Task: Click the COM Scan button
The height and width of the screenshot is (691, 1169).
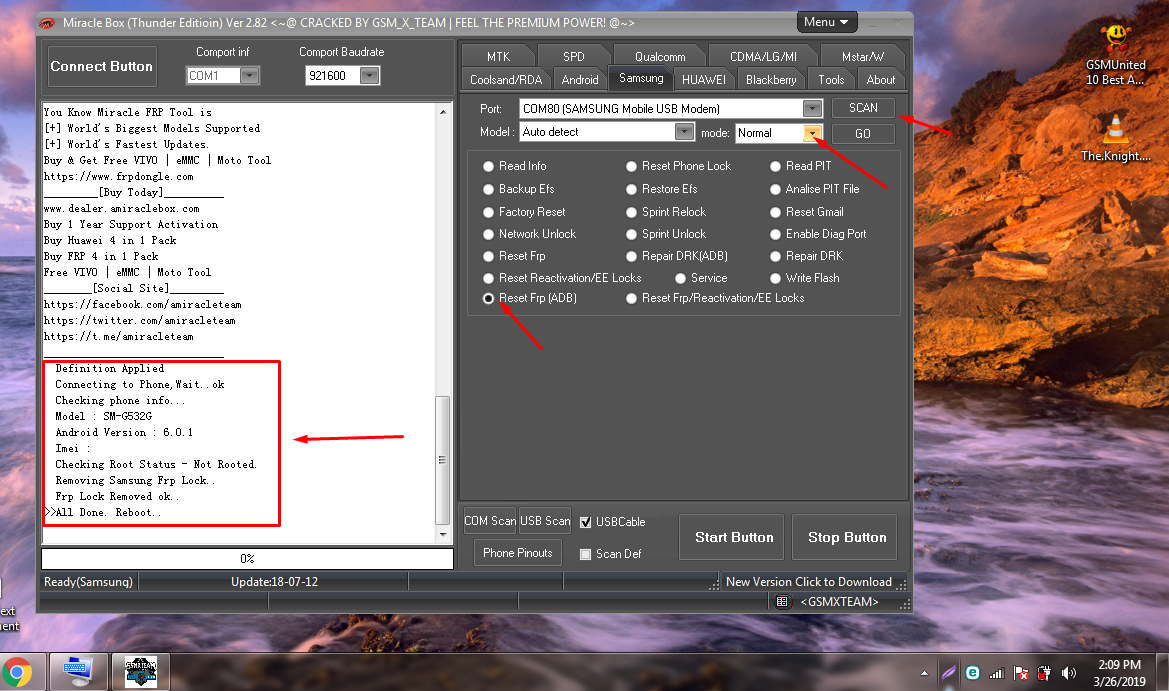Action: coord(490,521)
